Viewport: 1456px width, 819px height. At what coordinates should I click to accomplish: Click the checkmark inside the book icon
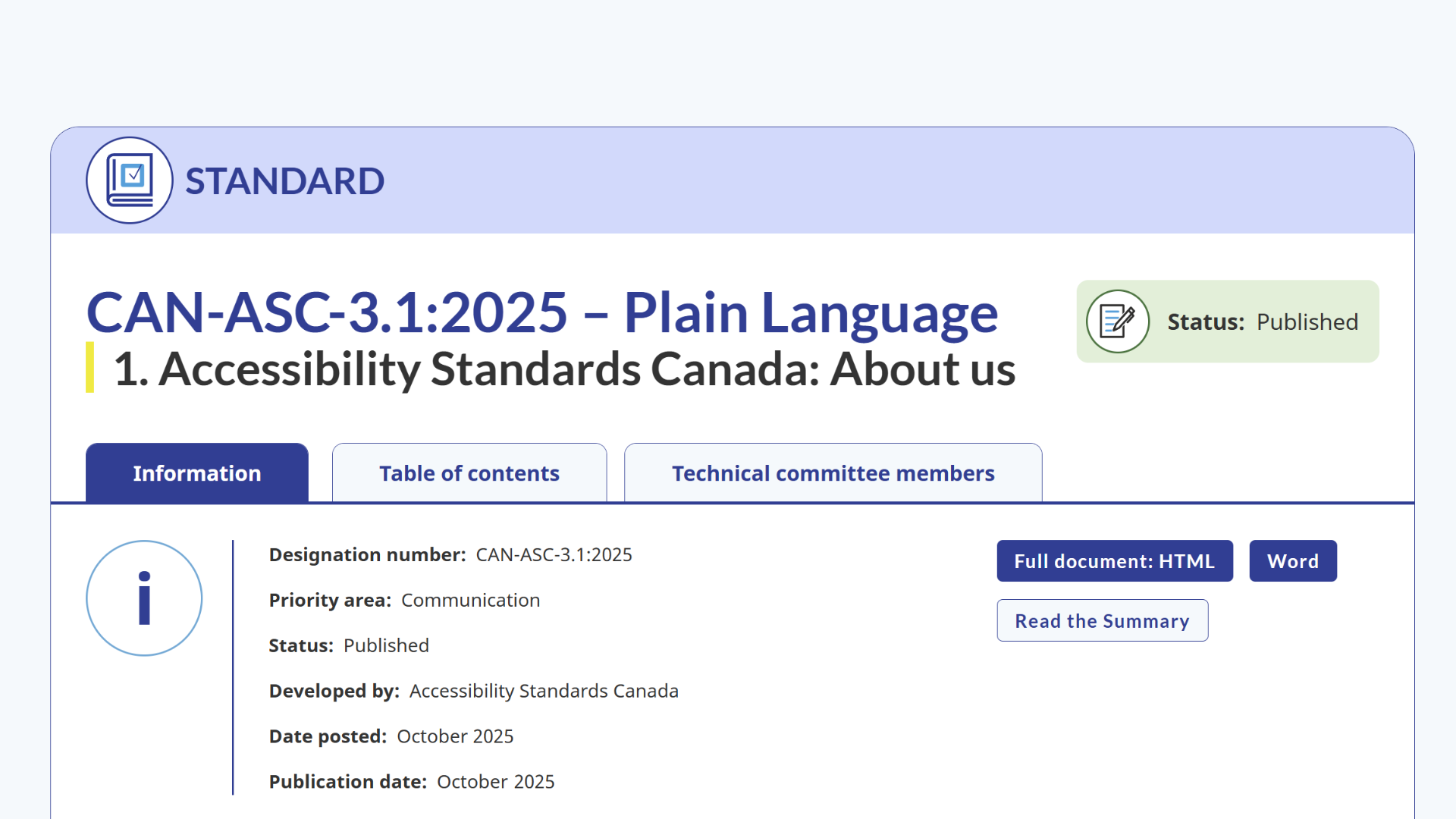[x=133, y=173]
